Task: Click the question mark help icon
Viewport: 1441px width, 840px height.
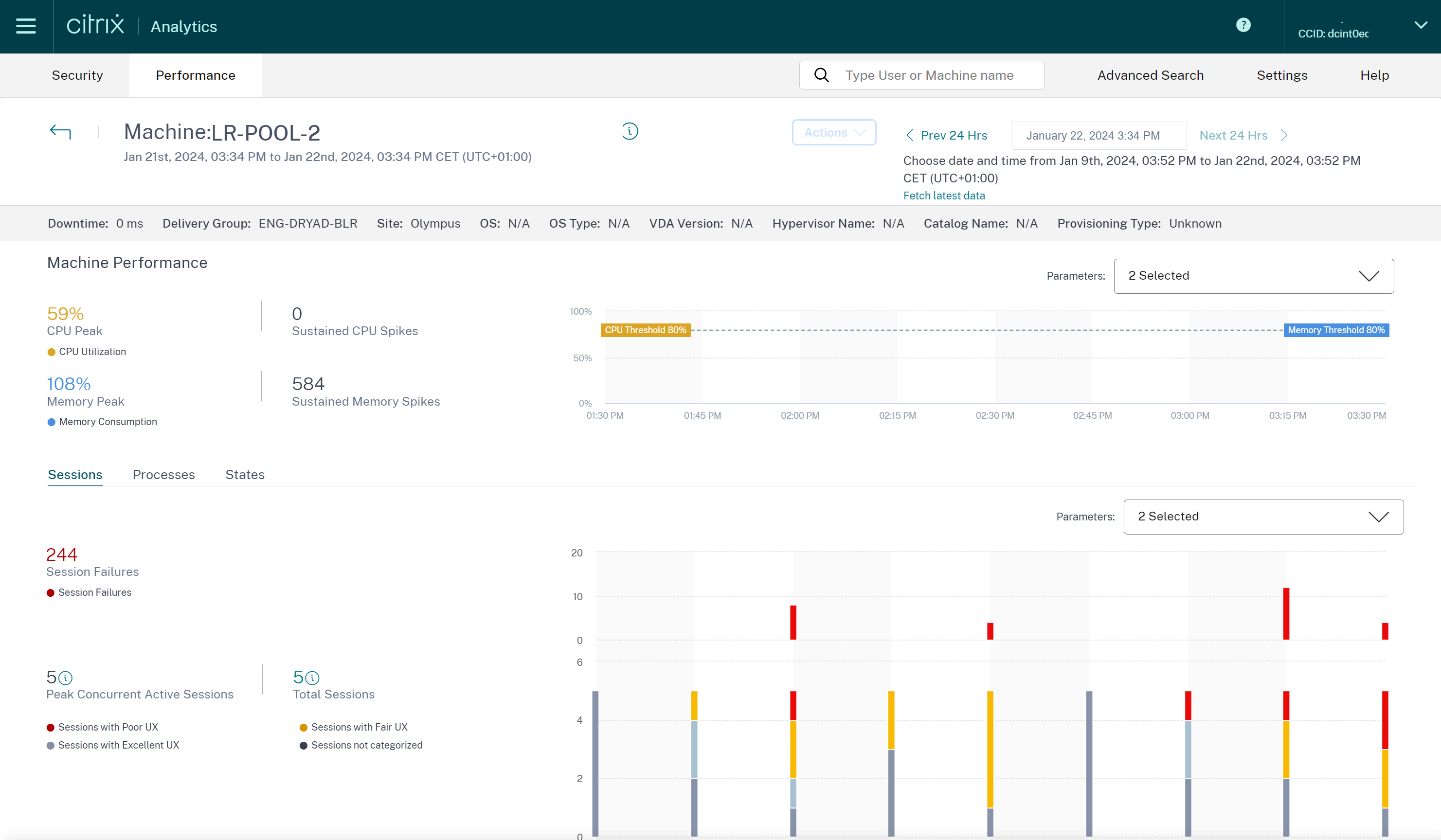Action: click(x=1243, y=25)
